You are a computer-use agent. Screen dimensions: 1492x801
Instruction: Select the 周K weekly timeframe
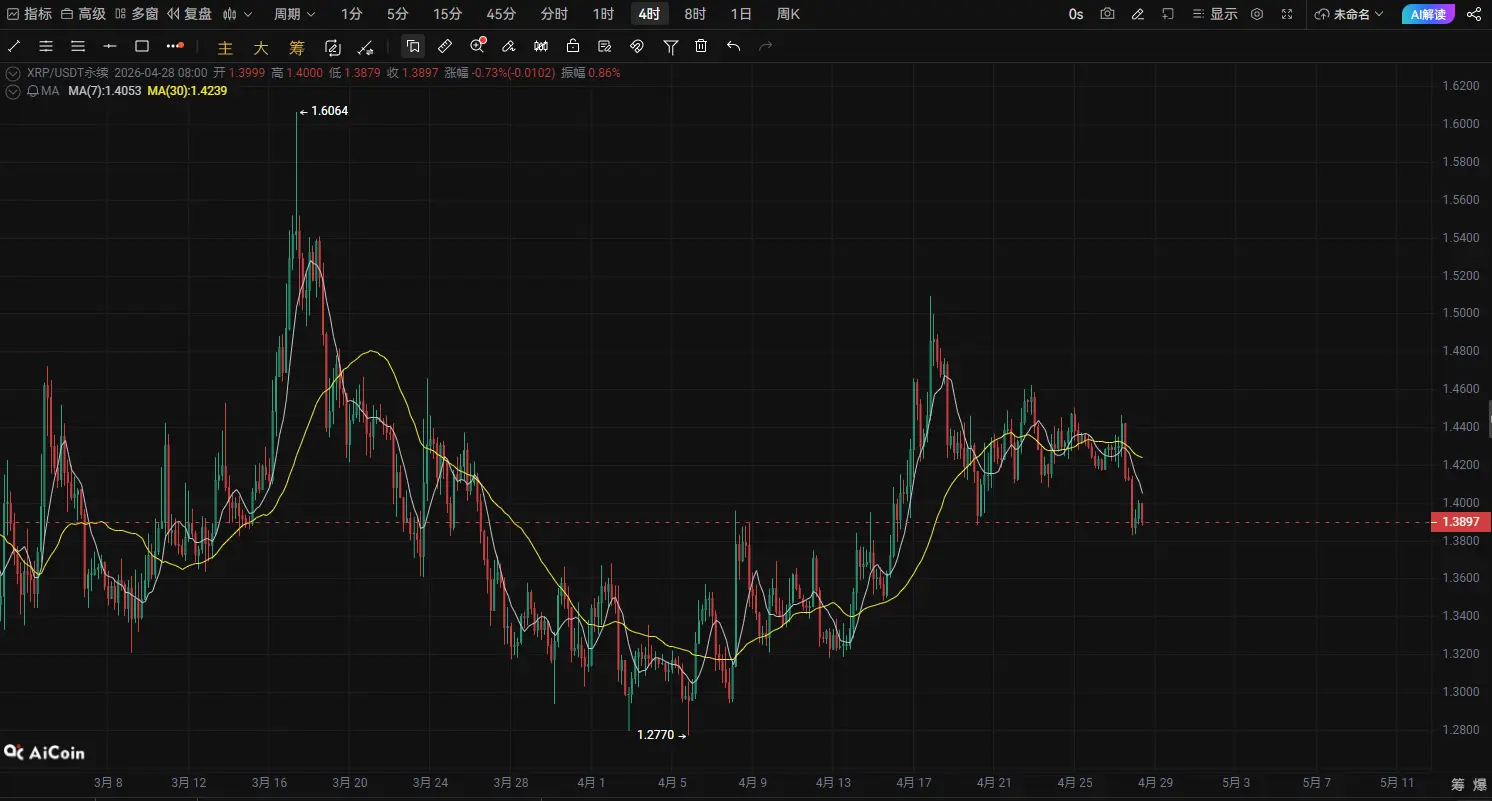click(x=788, y=14)
